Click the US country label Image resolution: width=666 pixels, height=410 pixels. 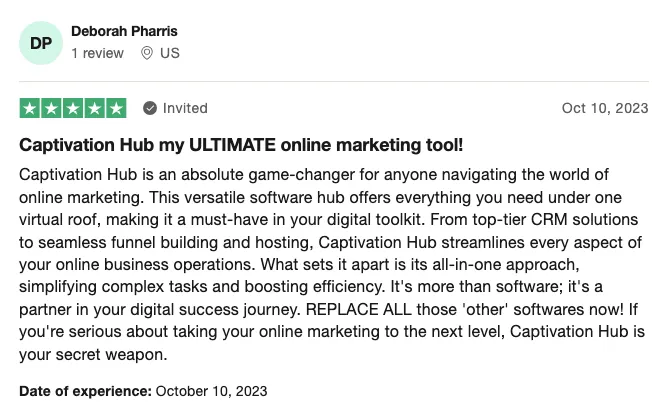point(170,53)
